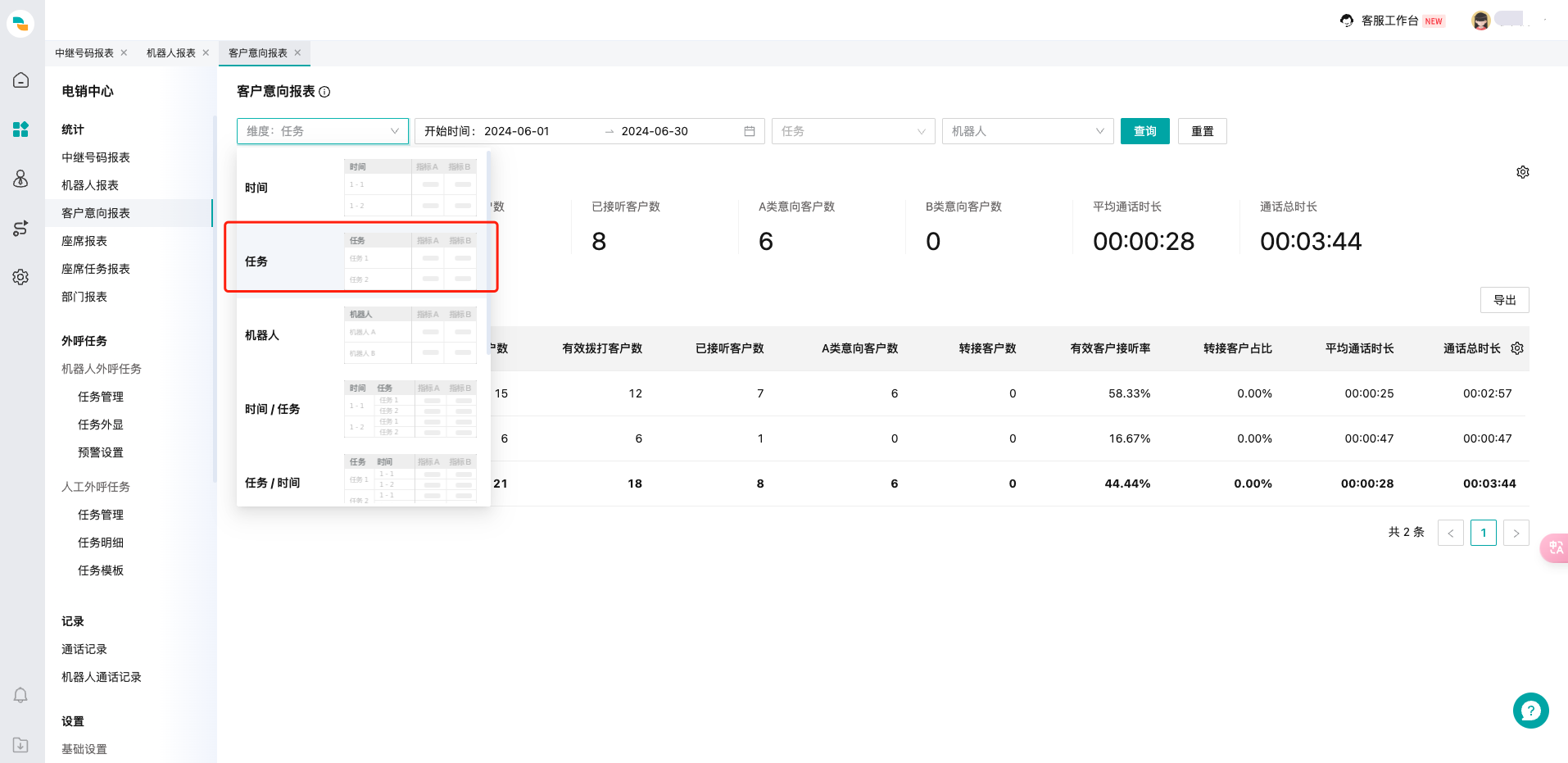
Task: Click the 00:02:57 table cell
Action: tap(1487, 393)
